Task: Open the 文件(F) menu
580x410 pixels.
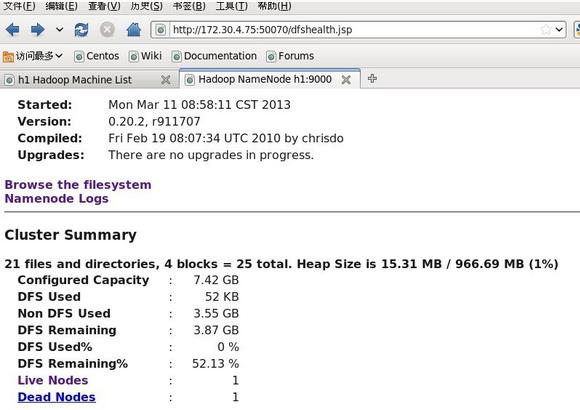Action: 19,6
